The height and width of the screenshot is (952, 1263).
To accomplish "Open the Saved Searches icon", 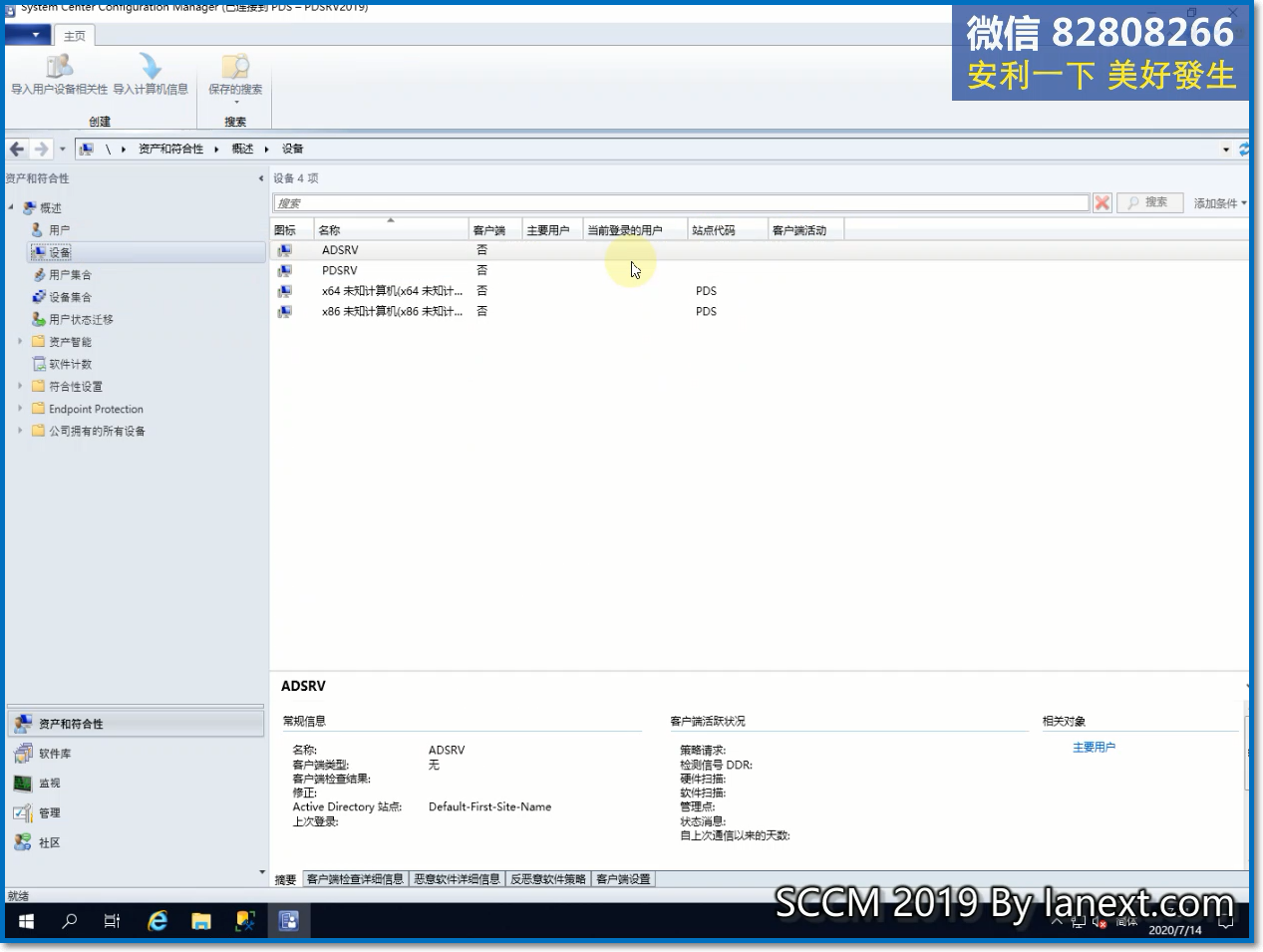I will [x=235, y=67].
